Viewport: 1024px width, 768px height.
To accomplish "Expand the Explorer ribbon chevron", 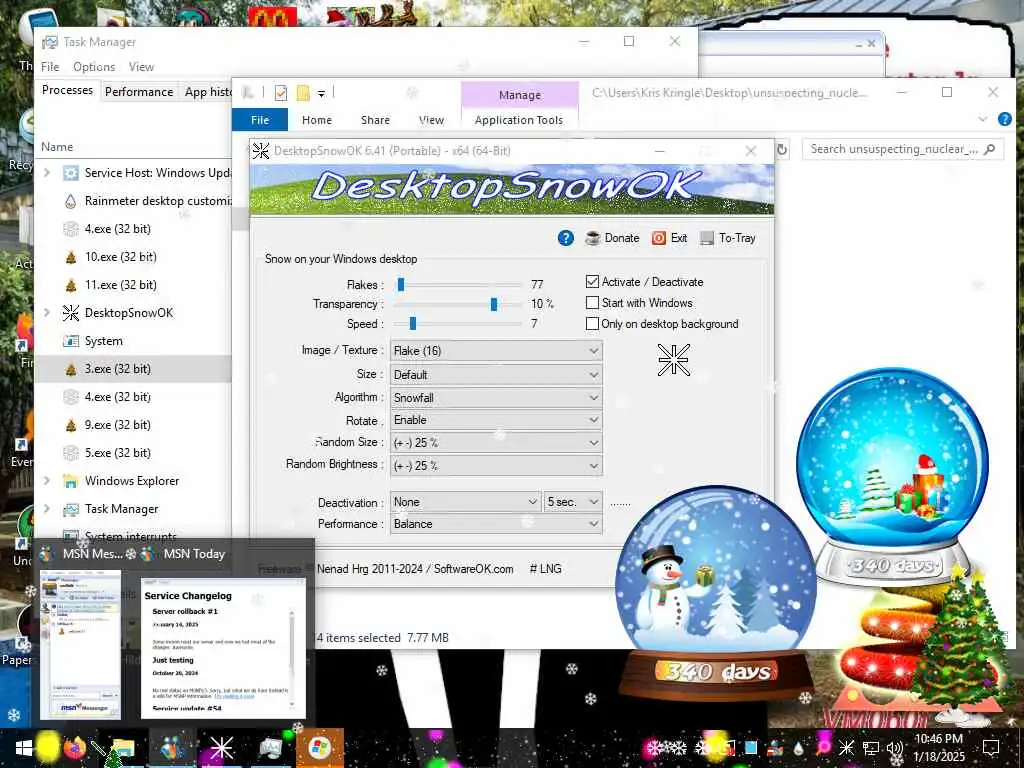I will coord(983,119).
